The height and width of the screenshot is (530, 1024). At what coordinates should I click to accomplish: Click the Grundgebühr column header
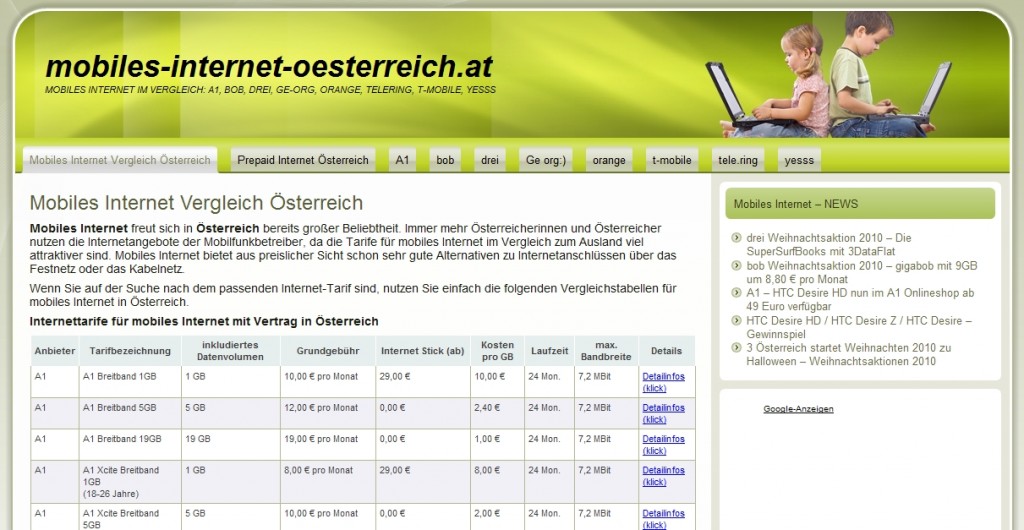point(328,351)
